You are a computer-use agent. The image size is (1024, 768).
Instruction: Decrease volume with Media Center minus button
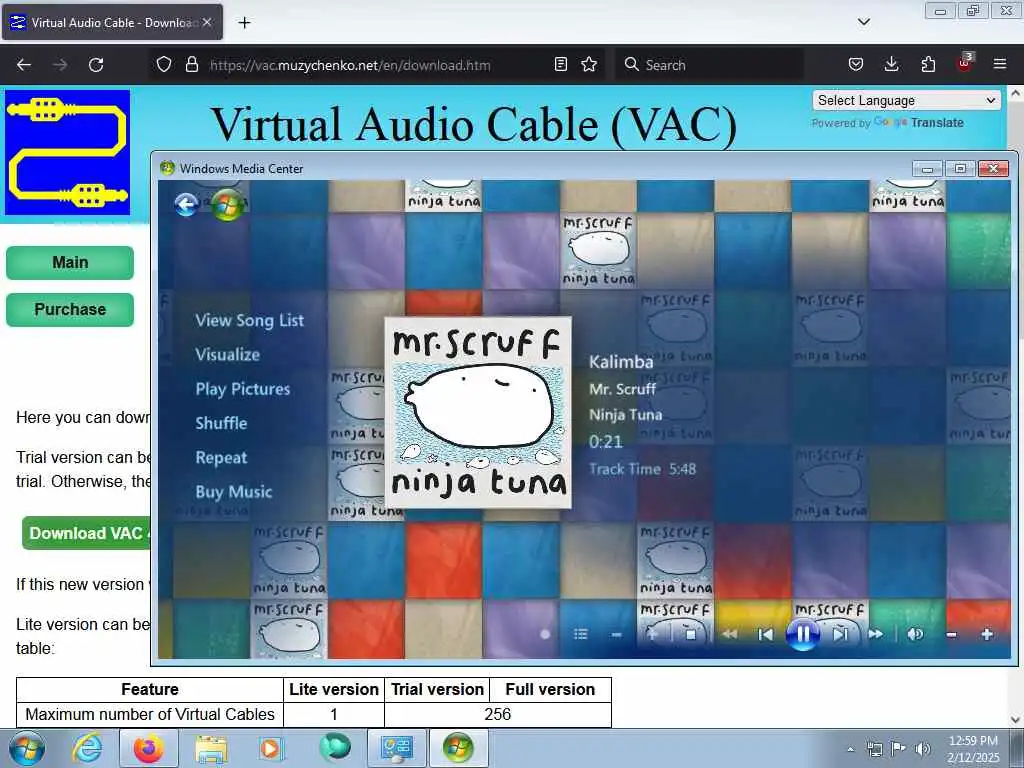952,634
